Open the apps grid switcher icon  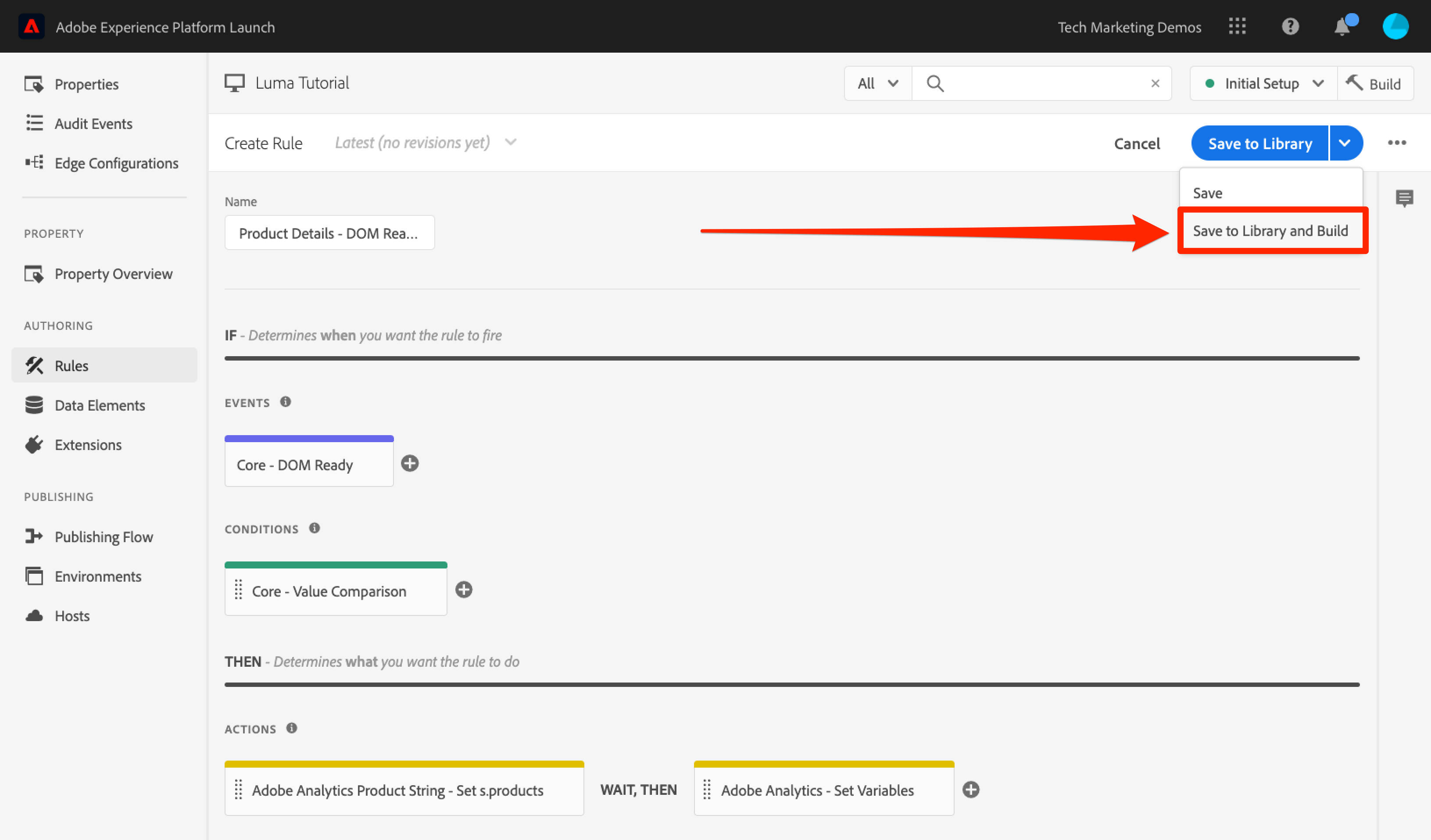(x=1237, y=27)
